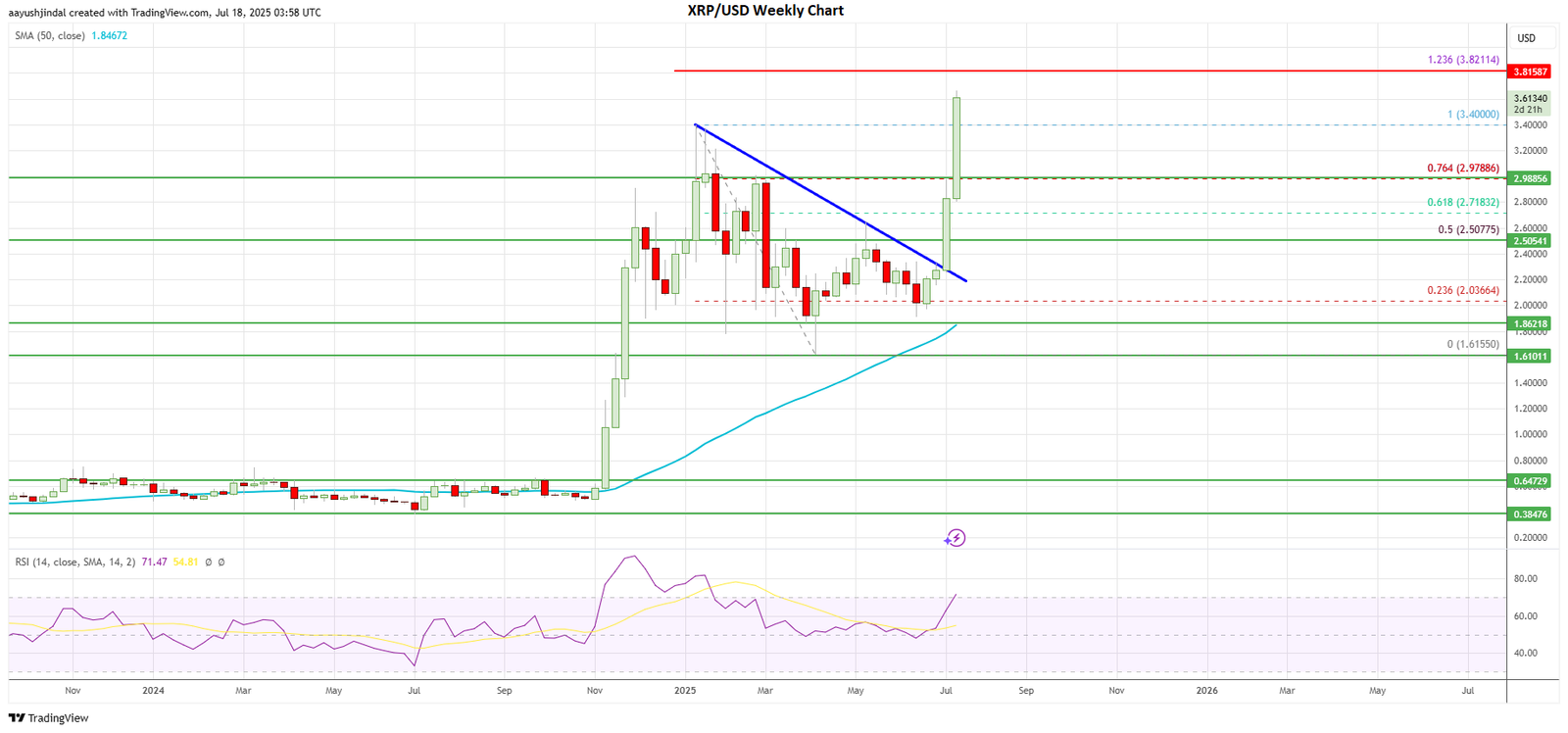Click the 2026 label on time axis
This screenshot has height=733, width=1568.
[x=1206, y=691]
